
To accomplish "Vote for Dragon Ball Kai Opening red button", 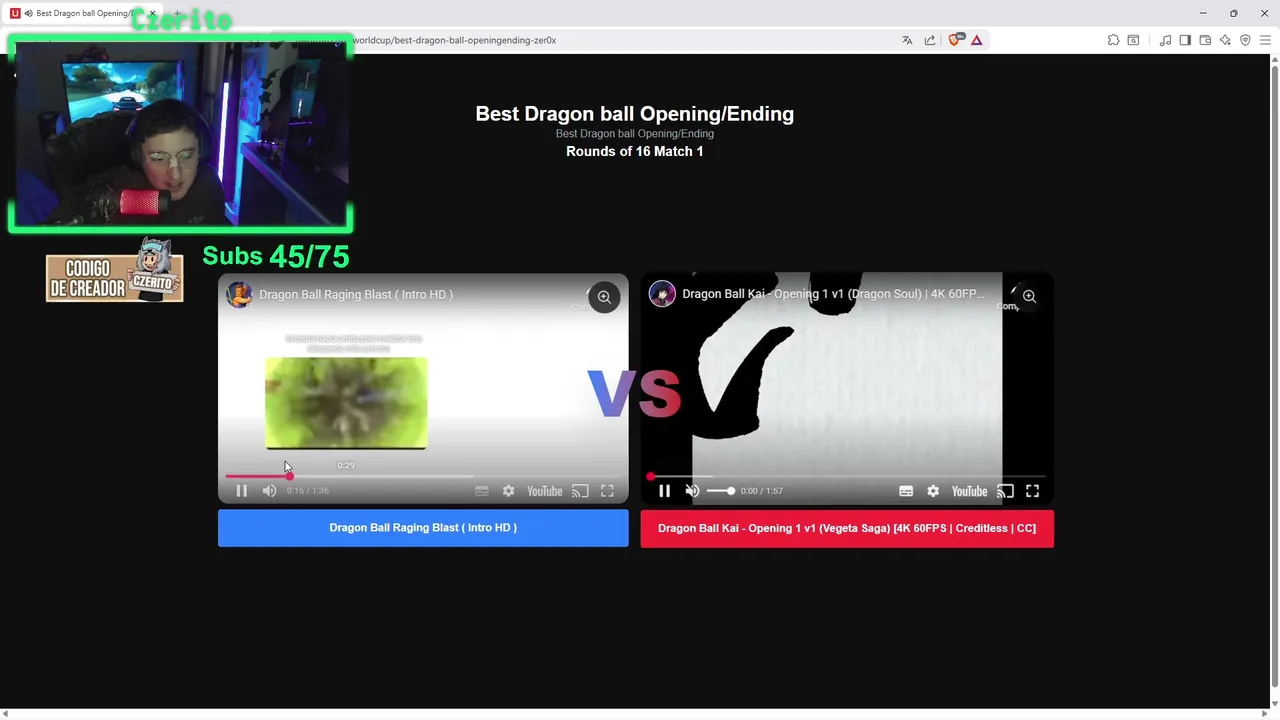I will pos(847,528).
